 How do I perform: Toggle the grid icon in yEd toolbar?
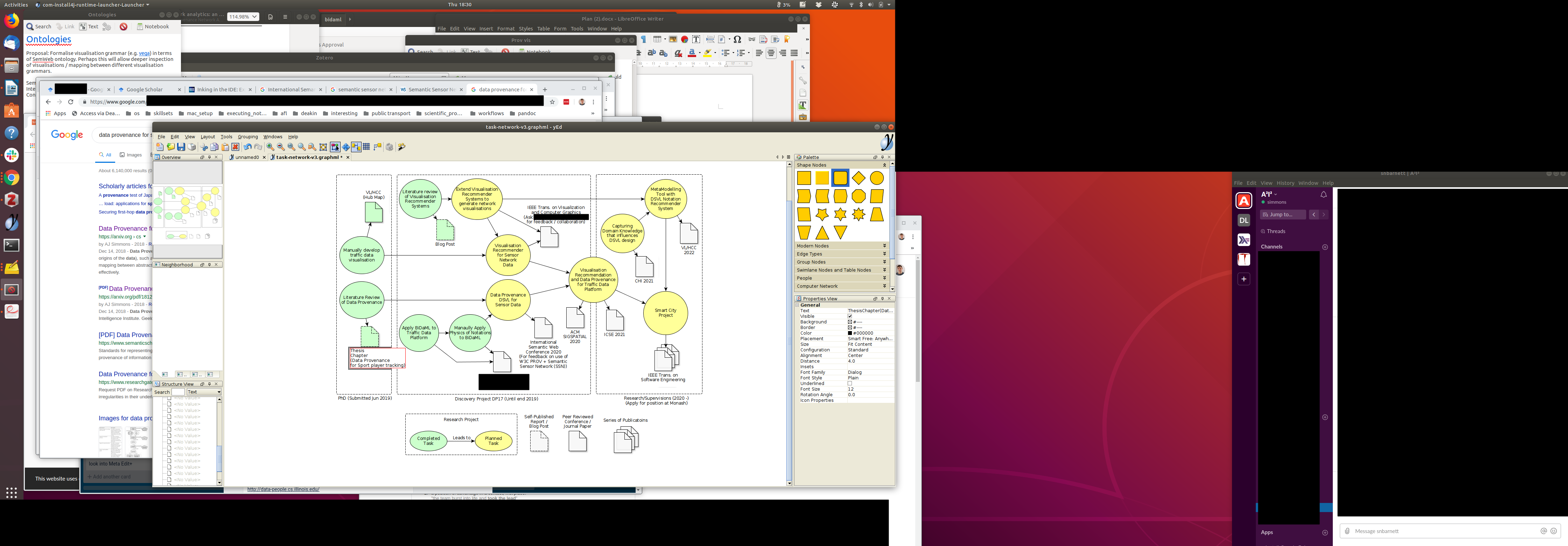(x=366, y=147)
